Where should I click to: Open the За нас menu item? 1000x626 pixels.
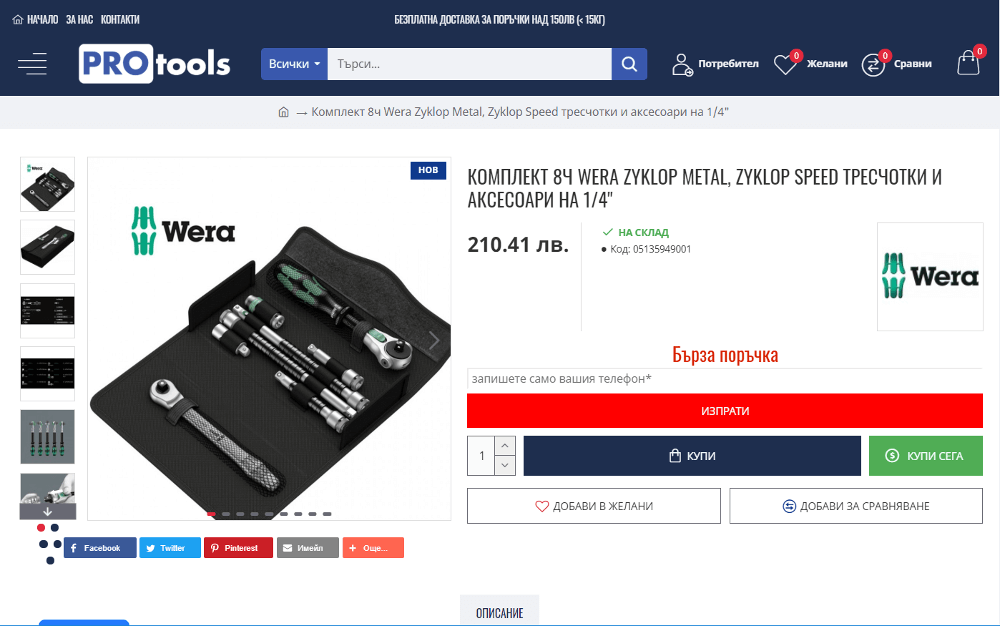click(x=80, y=20)
